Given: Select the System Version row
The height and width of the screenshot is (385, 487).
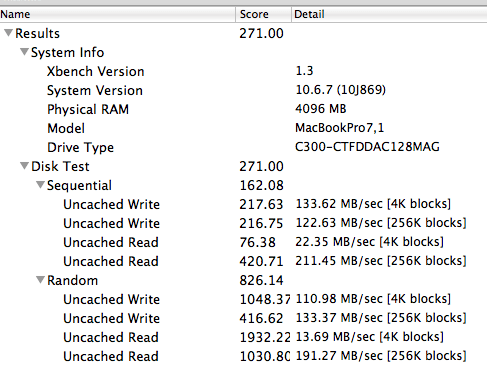Looking at the screenshot, I should click(243, 90).
